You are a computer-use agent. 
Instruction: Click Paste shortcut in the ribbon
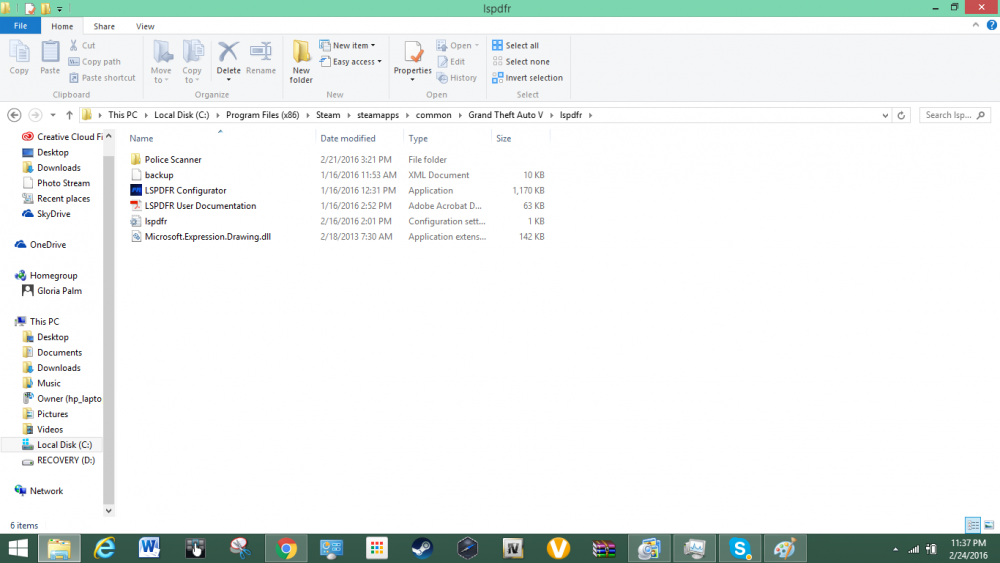coord(102,78)
